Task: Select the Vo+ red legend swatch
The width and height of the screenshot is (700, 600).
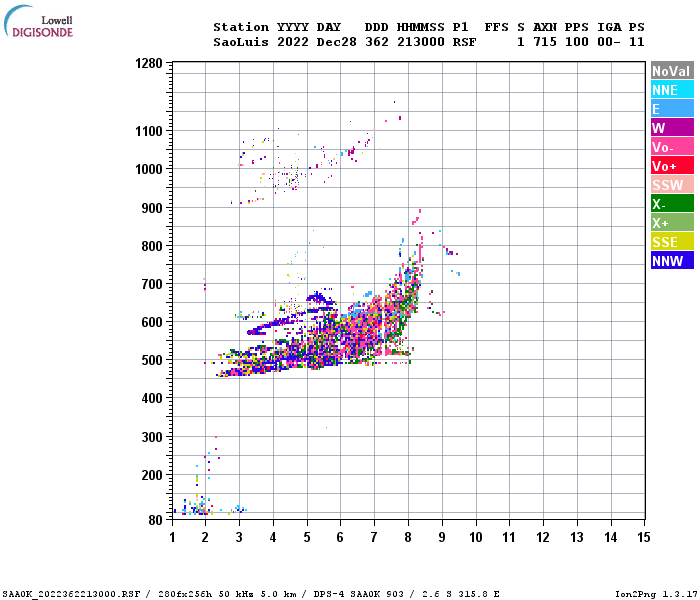Action: click(x=672, y=166)
